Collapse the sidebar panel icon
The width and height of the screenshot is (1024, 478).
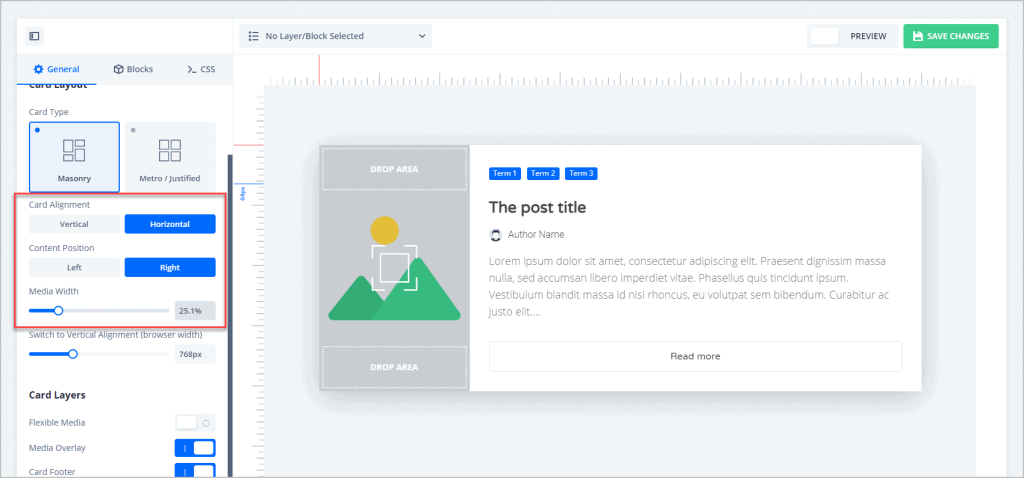tap(34, 36)
